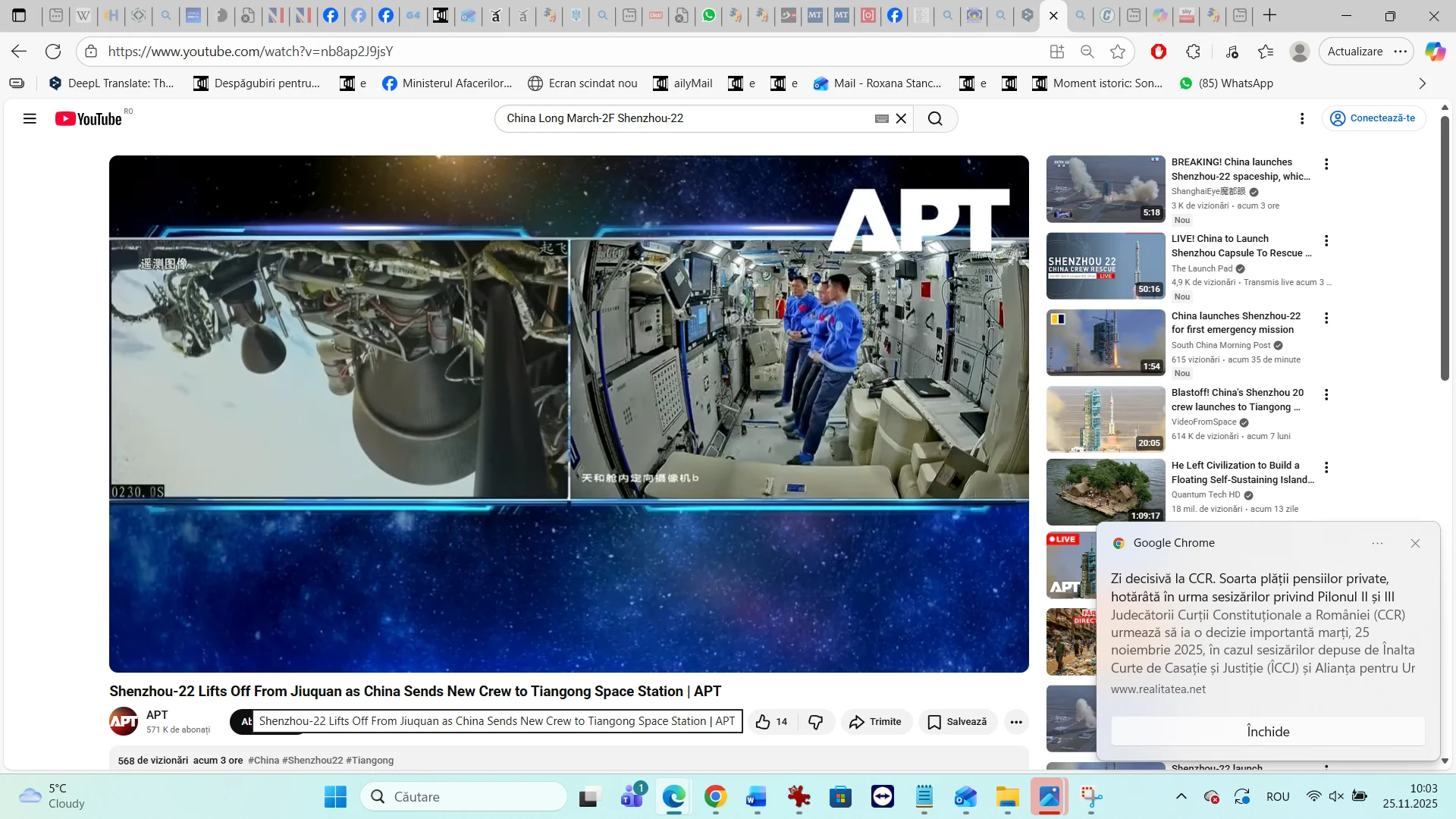Sign in using Conectează-te
Image resolution: width=1456 pixels, height=819 pixels.
(1374, 118)
